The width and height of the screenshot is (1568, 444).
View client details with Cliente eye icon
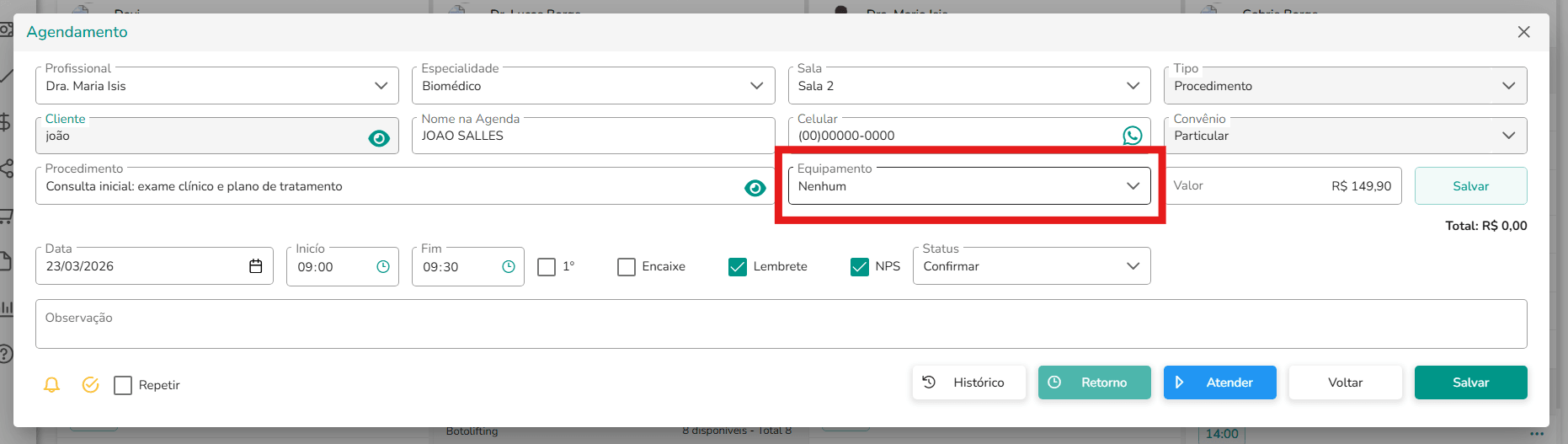[x=379, y=138]
